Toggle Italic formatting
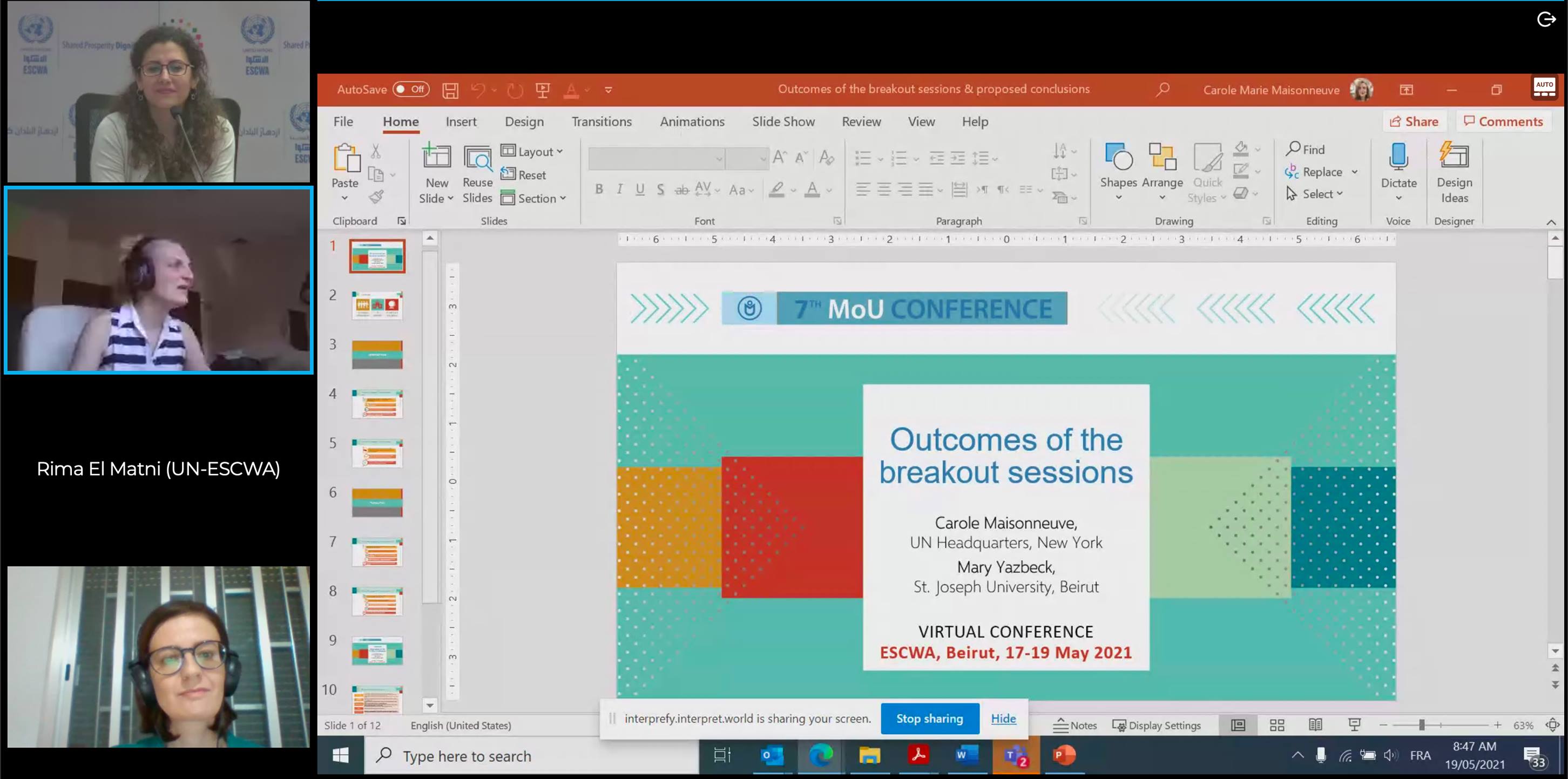This screenshot has height=779, width=1568. [619, 189]
